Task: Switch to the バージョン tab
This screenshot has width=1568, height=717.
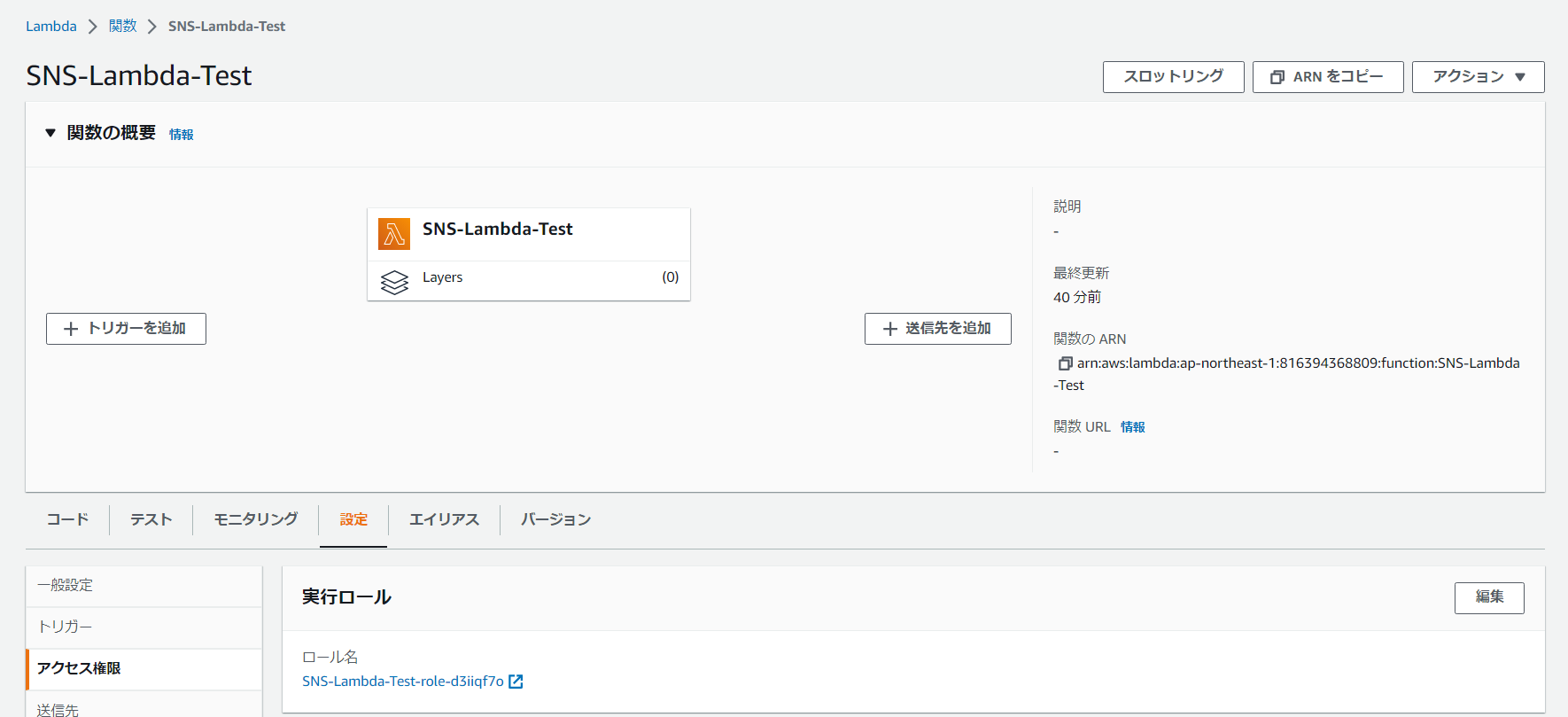Action: [555, 519]
